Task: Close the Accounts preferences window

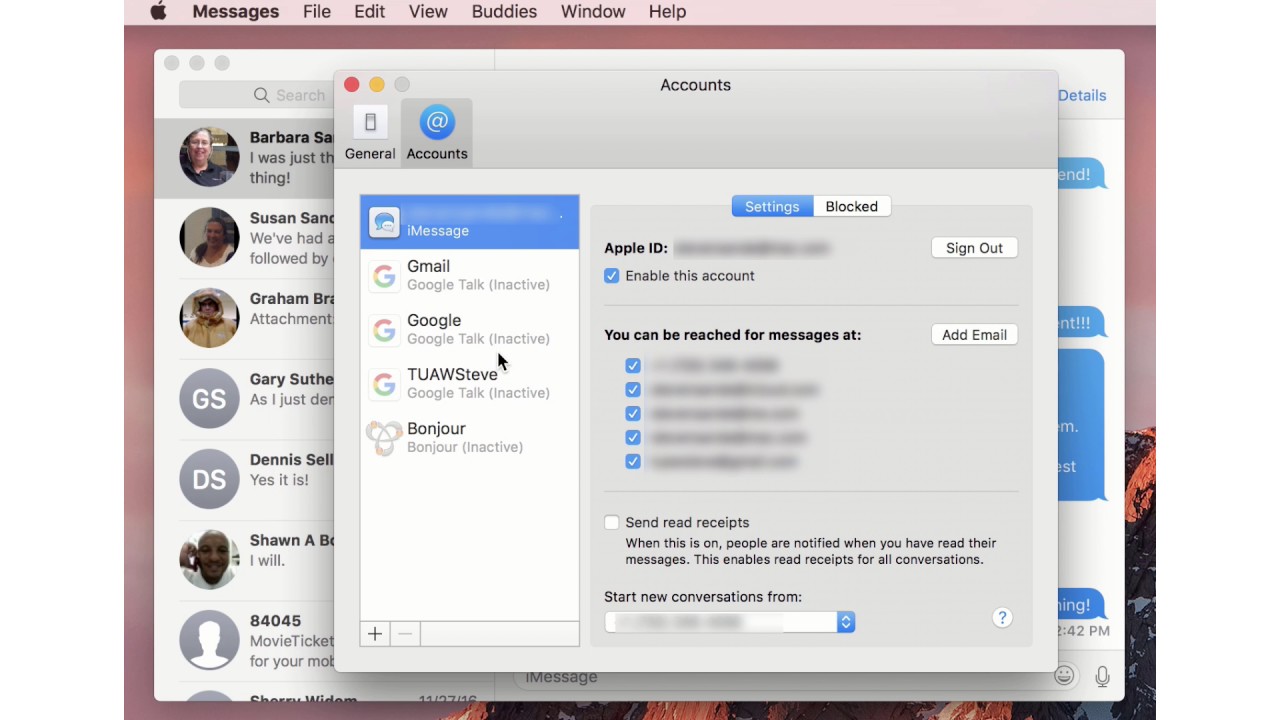Action: 351,85
